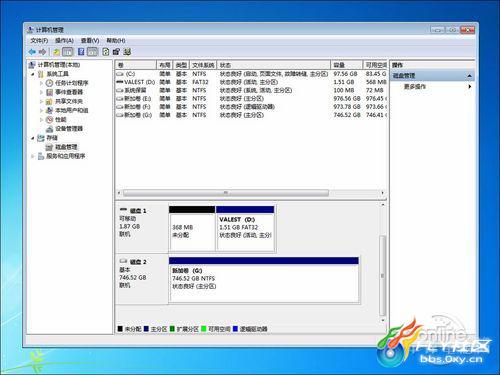
Task: Select the 系统保留 volume row
Action: click(251, 90)
